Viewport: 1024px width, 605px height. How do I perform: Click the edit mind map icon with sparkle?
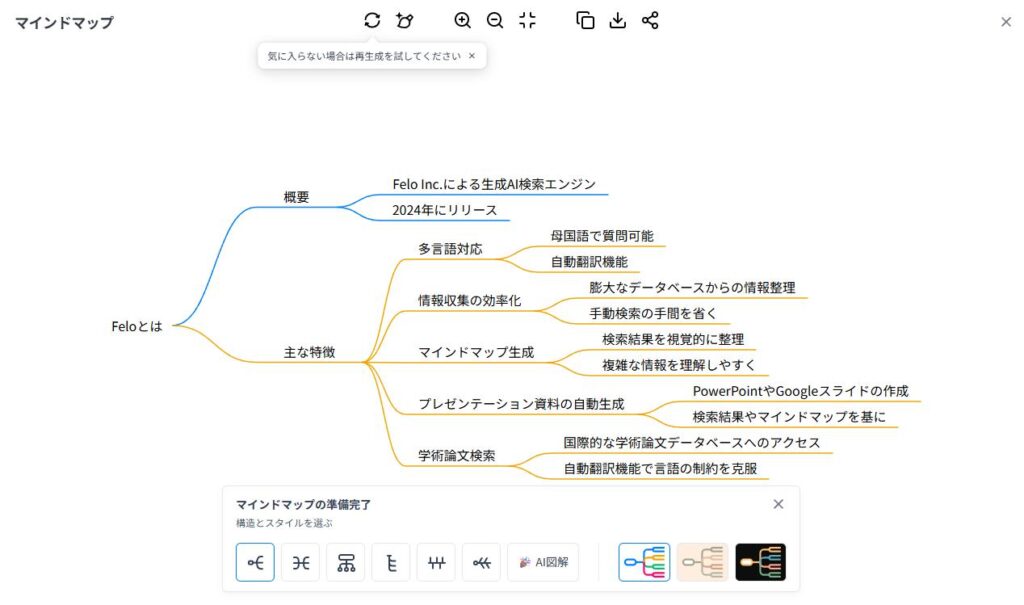point(405,20)
